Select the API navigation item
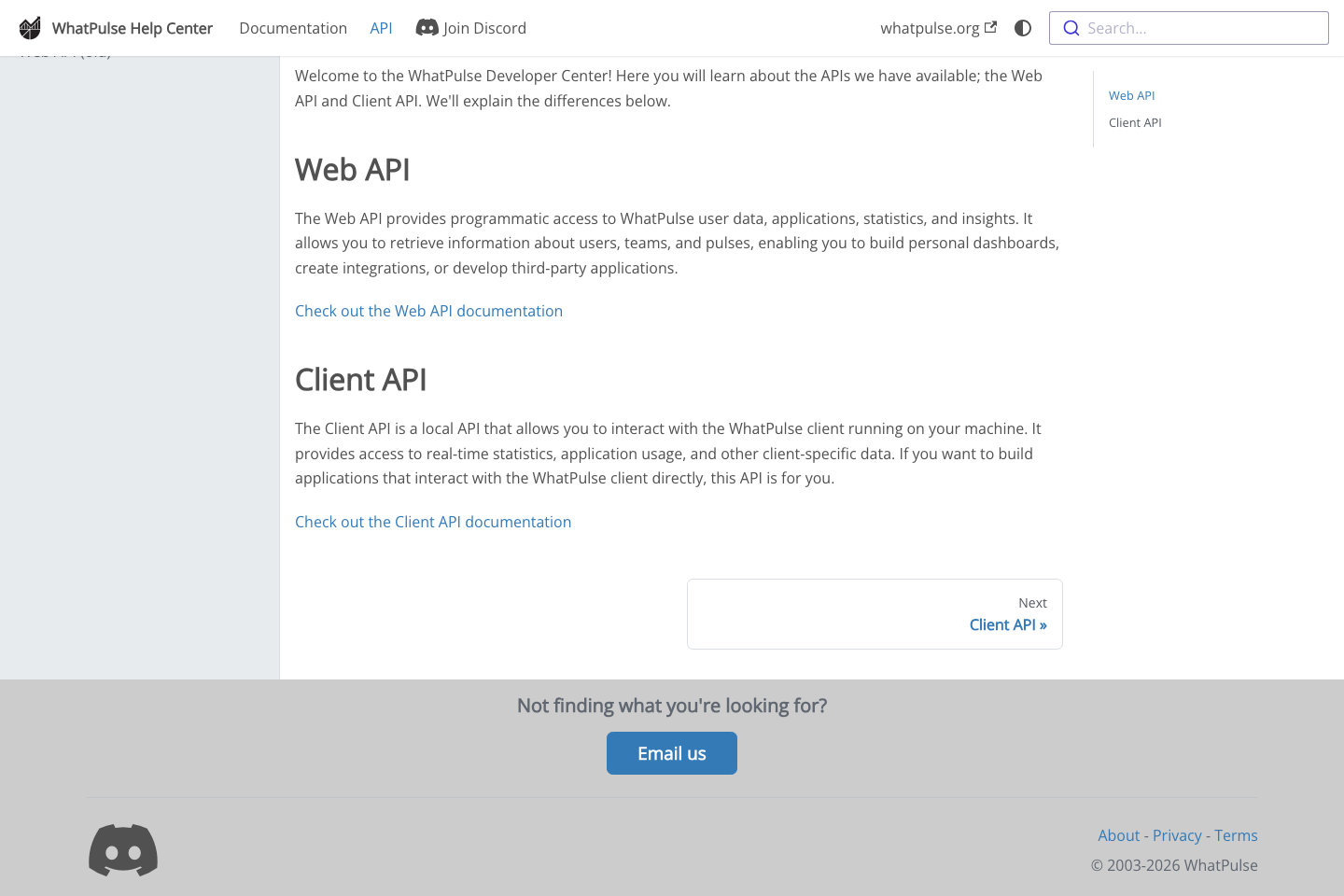Image resolution: width=1344 pixels, height=896 pixels. pos(381,28)
